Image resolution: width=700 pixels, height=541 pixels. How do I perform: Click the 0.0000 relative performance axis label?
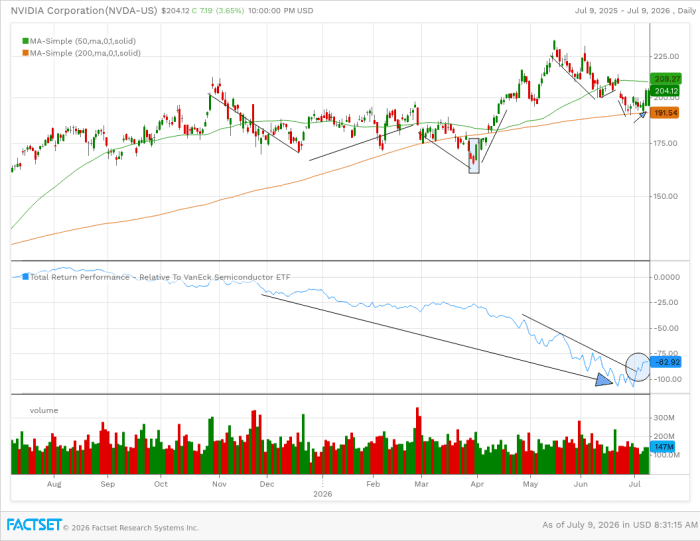tap(667, 277)
